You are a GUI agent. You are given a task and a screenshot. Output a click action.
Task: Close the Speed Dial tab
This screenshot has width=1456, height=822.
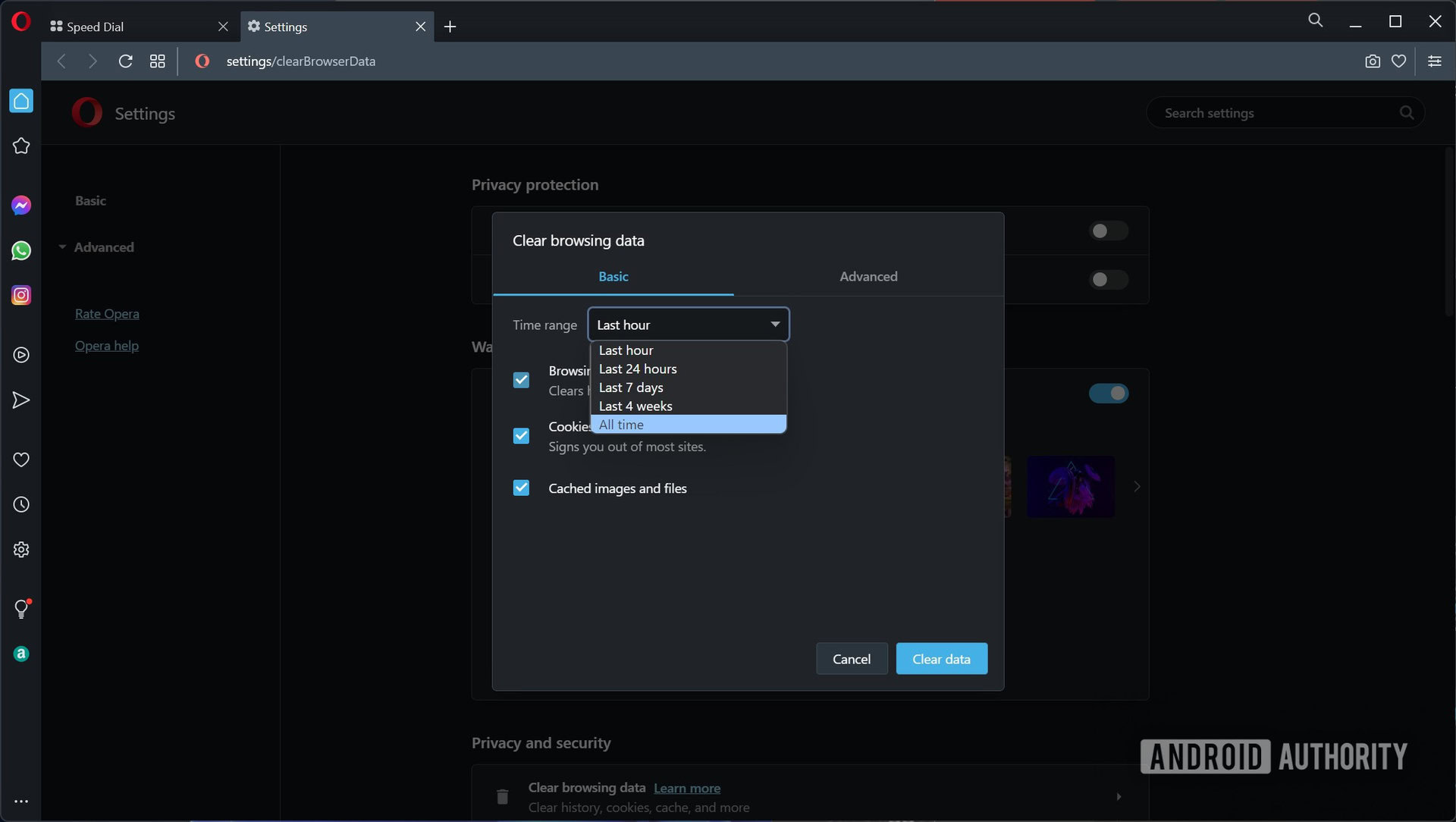click(223, 27)
